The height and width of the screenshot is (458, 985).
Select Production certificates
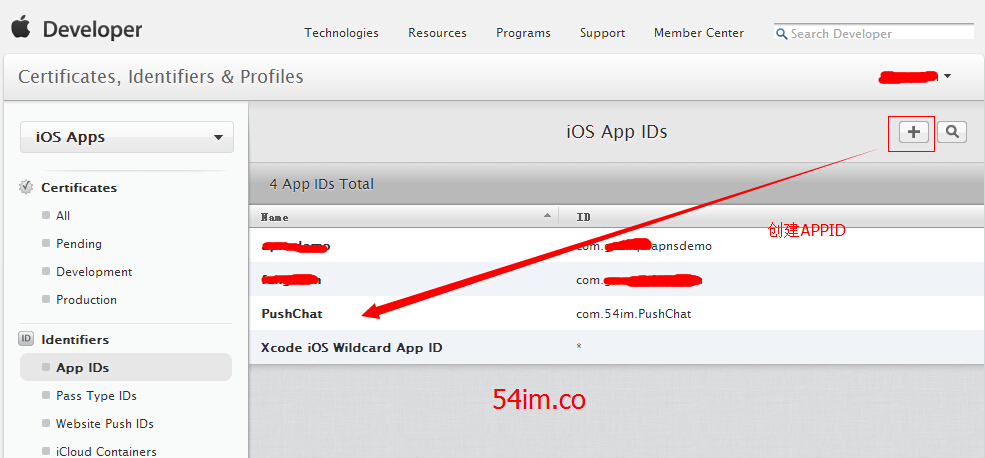[x=86, y=300]
